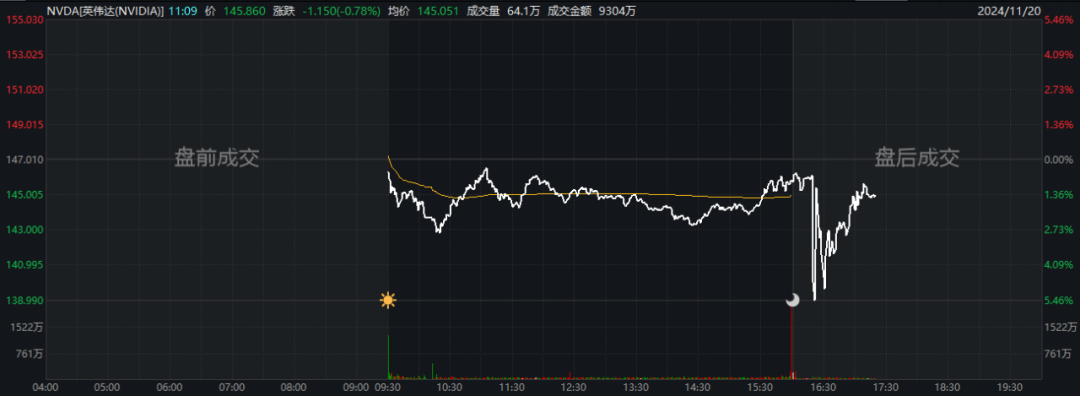This screenshot has width=1080, height=396.
Task: Click the 147.010 price axis label
Action: coord(26,160)
